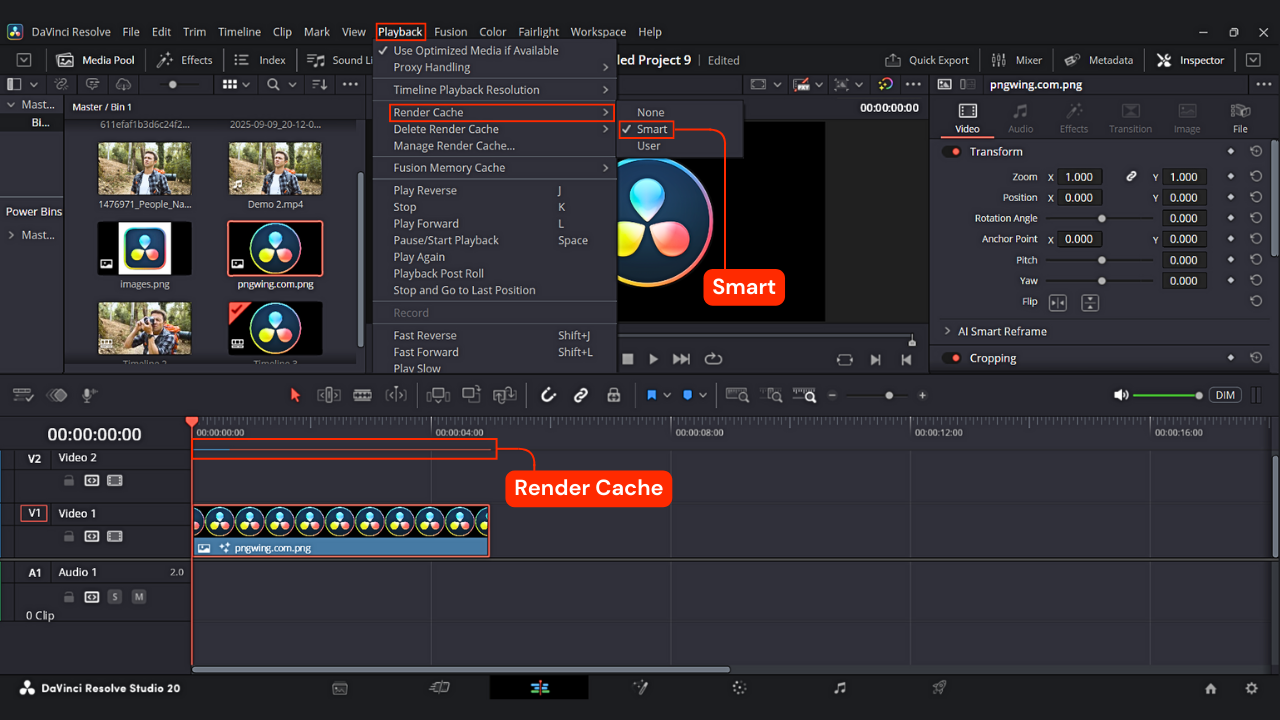The width and height of the screenshot is (1280, 720).
Task: Click the Quick Export button
Action: pos(927,60)
